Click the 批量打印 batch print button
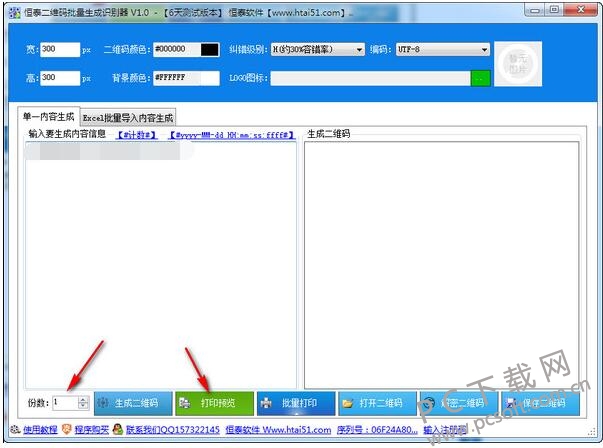Image resolution: width=603 pixels, height=448 pixels. tap(296, 403)
